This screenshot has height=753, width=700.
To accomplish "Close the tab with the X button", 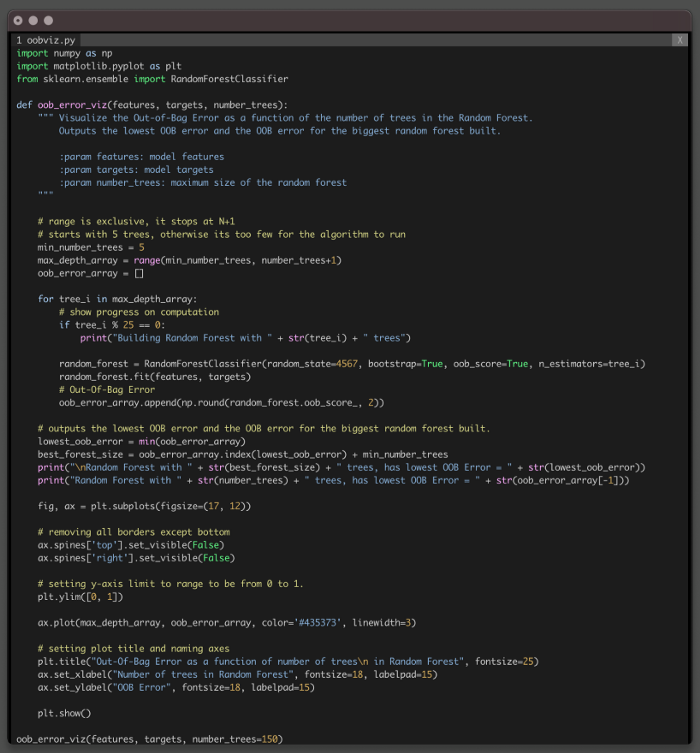I will coord(680,40).
